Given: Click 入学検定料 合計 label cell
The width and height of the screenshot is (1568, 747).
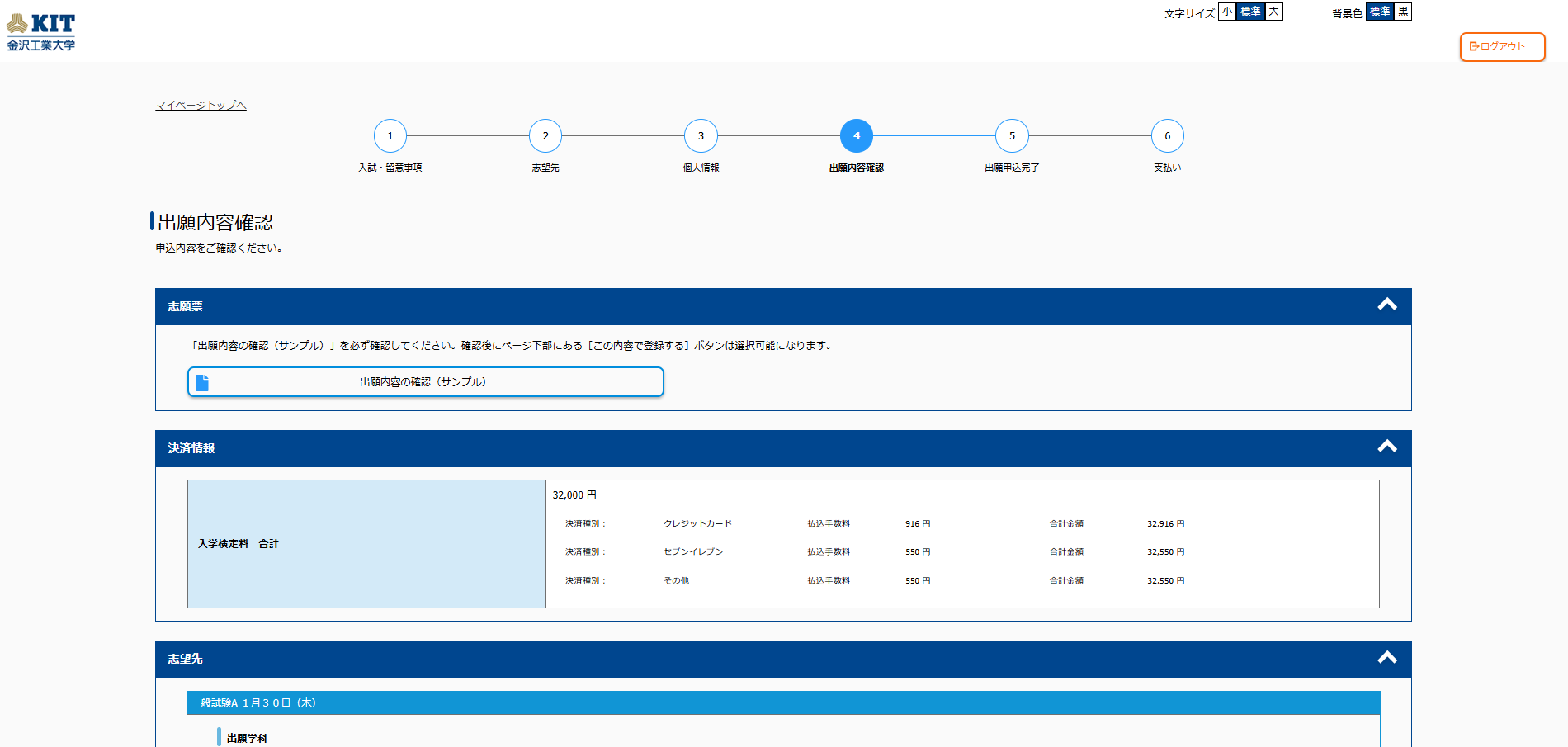Looking at the screenshot, I should (x=366, y=544).
